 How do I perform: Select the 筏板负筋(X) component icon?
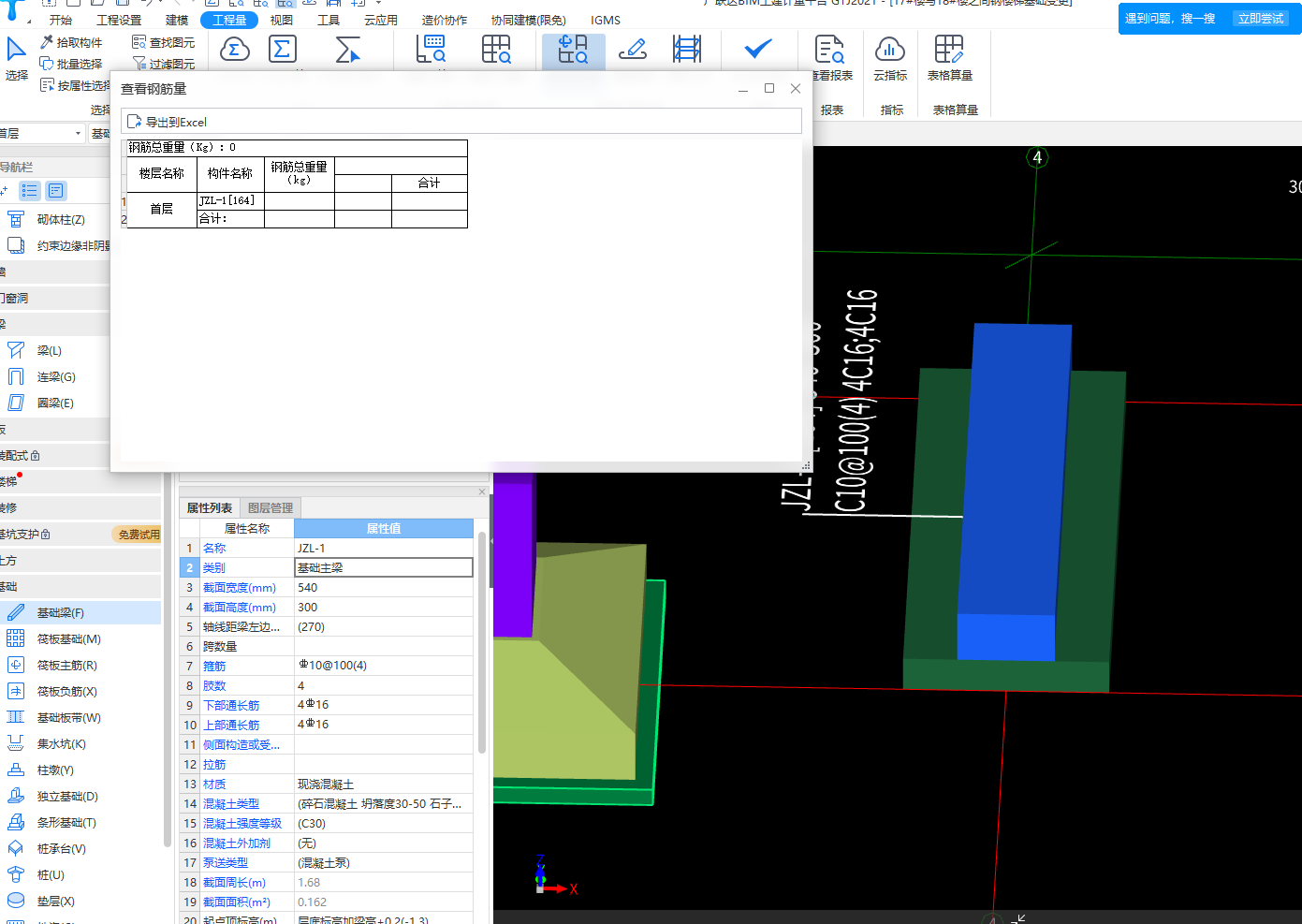pyautogui.click(x=16, y=691)
